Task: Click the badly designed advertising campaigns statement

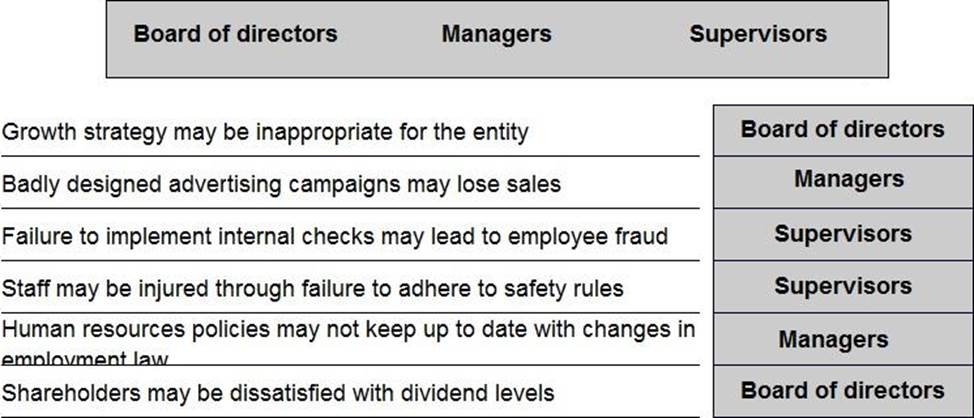Action: [281, 185]
